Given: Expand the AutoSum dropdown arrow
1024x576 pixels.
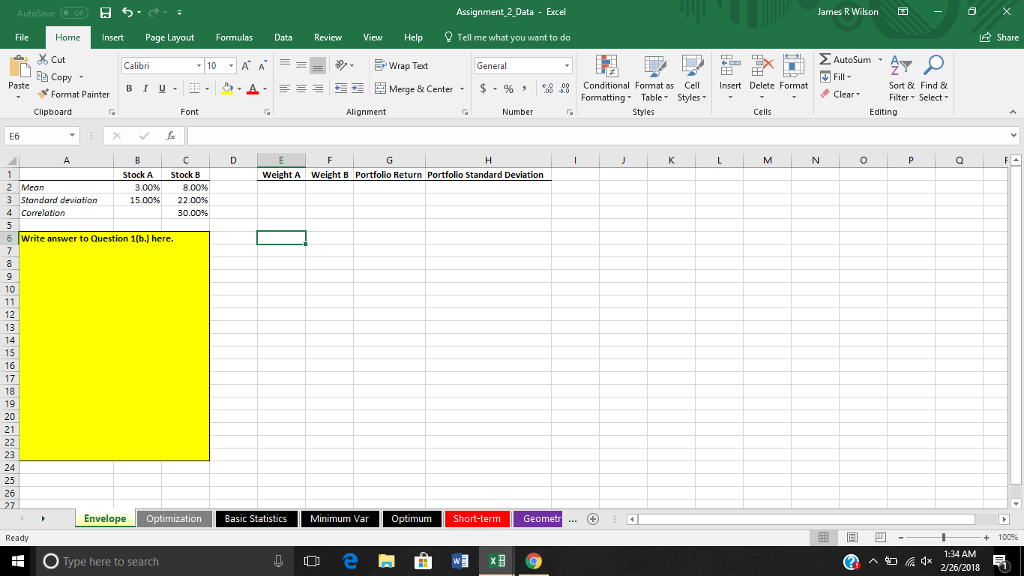Looking at the screenshot, I should click(880, 59).
